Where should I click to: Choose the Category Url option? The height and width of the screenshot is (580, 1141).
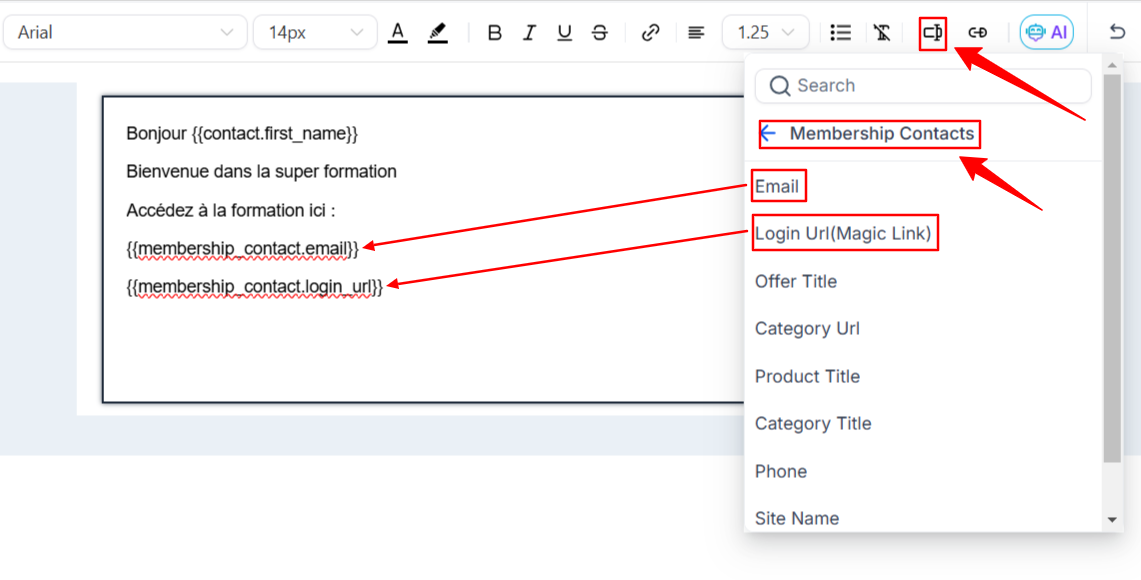807,329
